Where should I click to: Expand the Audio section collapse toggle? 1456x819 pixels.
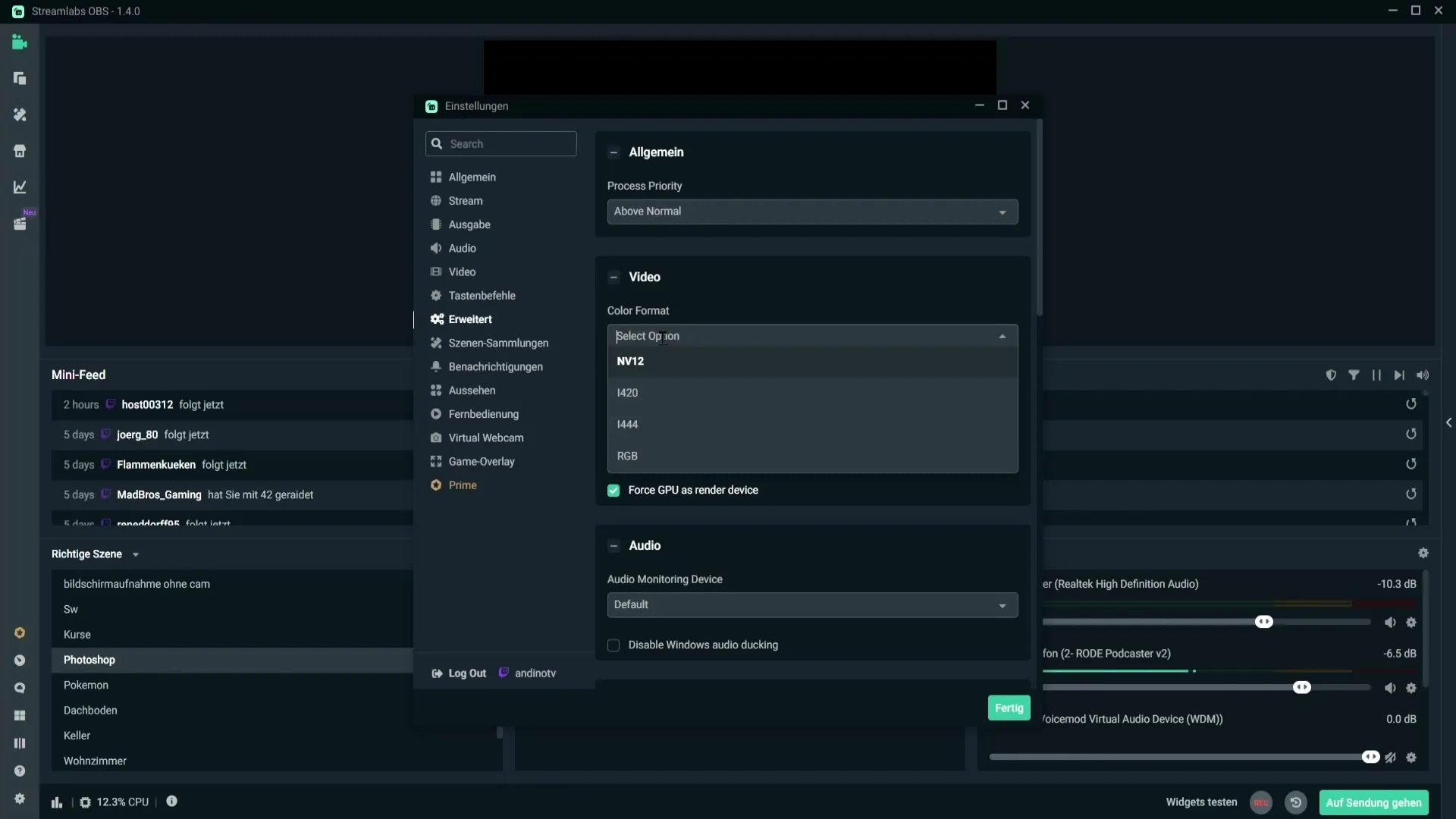[x=614, y=546]
